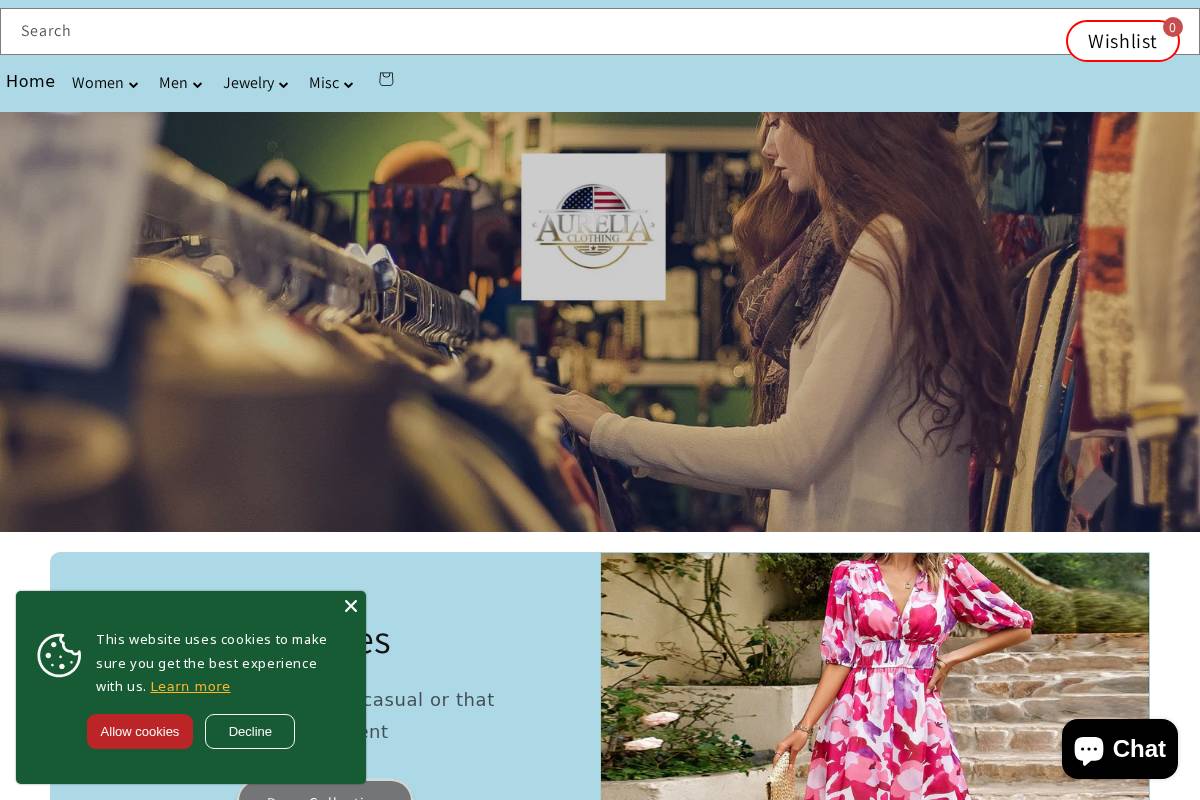Click the cookie icon in the consent banner

pos(59,655)
